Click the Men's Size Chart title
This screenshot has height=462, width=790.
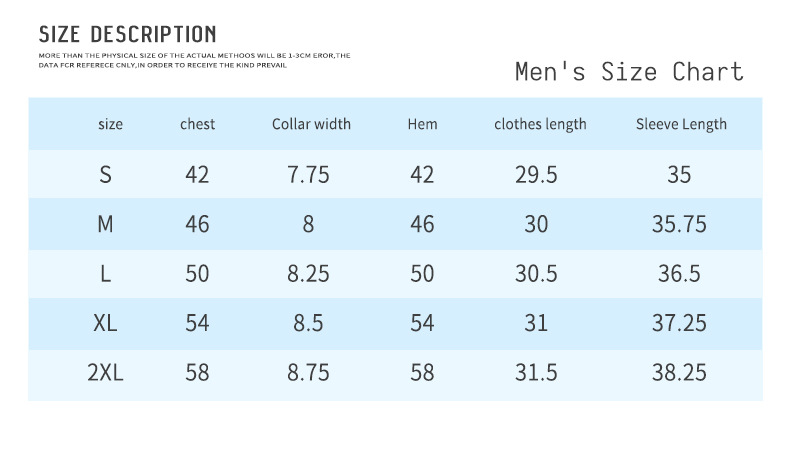pos(629,72)
